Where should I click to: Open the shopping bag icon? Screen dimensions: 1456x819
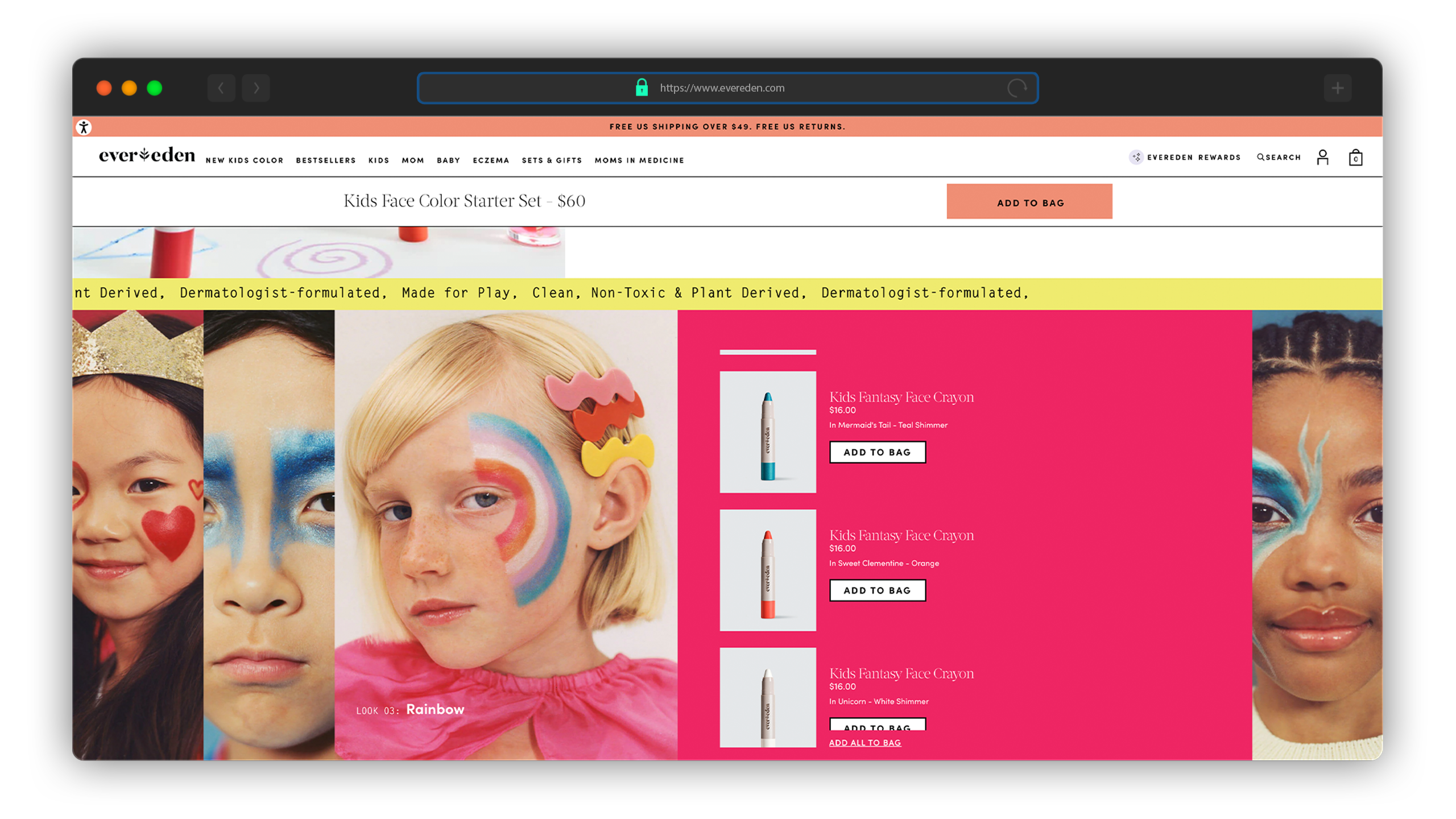click(x=1355, y=158)
